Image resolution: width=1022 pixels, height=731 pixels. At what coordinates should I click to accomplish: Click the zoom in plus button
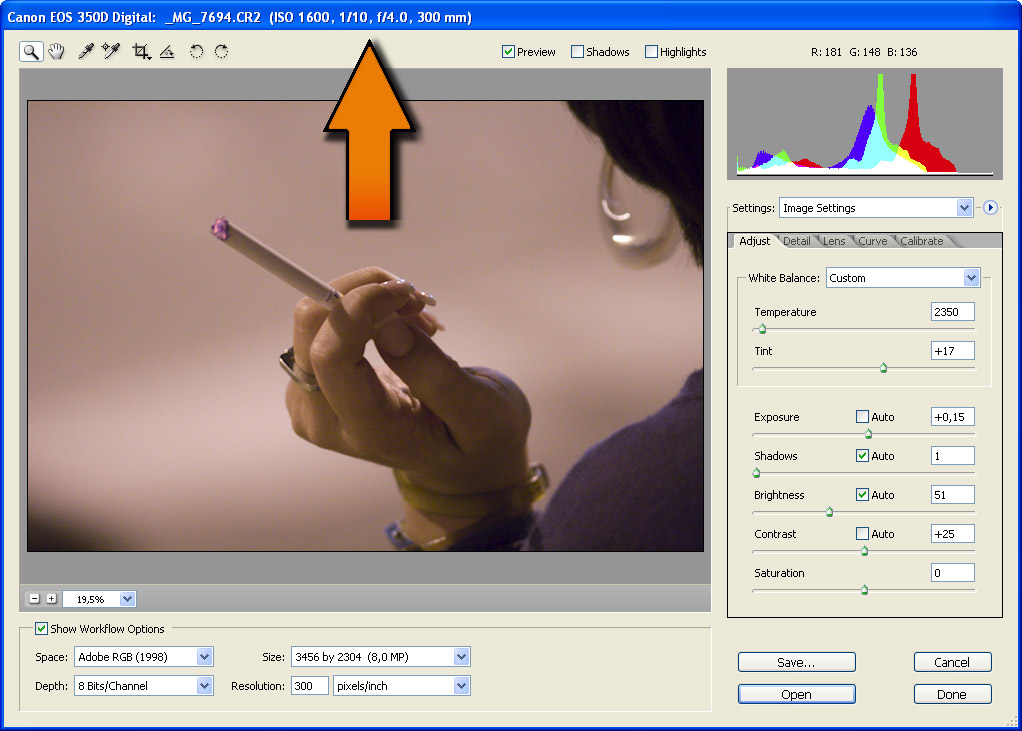coord(51,599)
